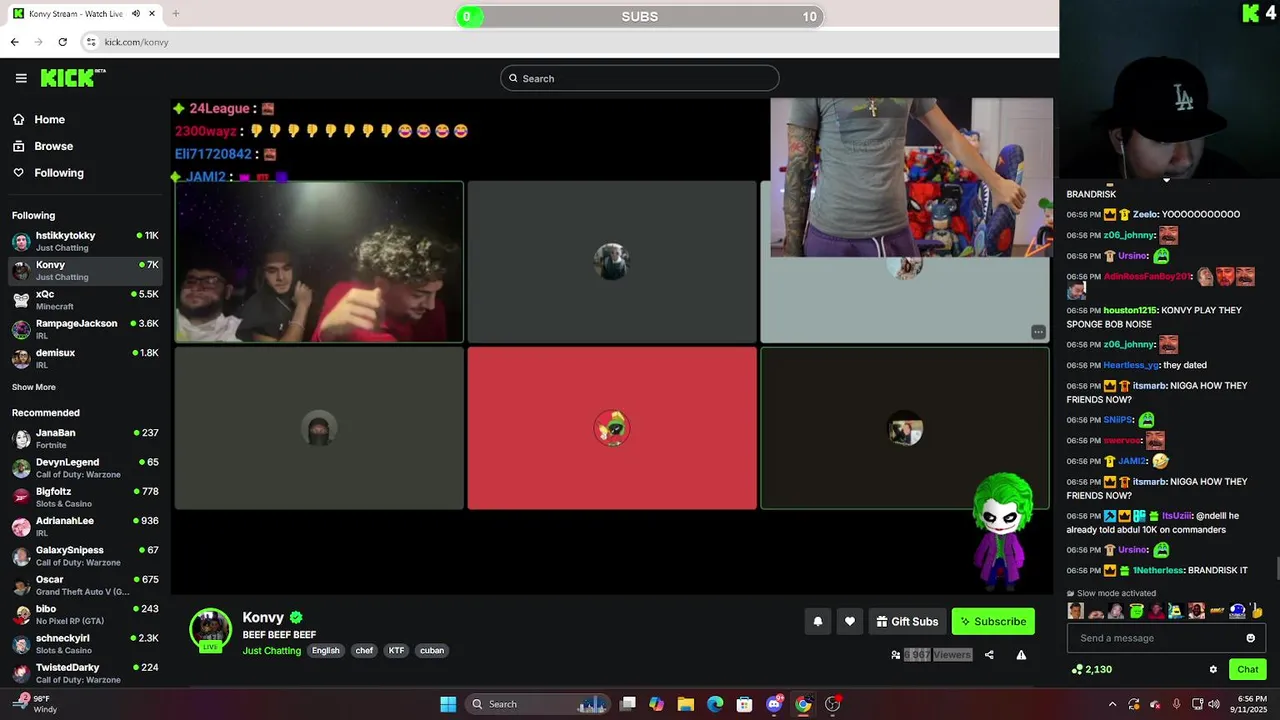Click the taskbar volume speaker icon

pyautogui.click(x=1213, y=704)
